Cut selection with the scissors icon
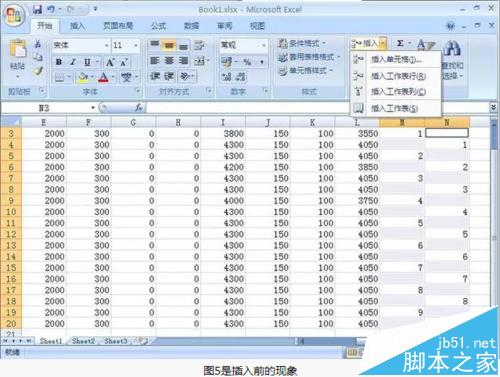 tap(38, 44)
